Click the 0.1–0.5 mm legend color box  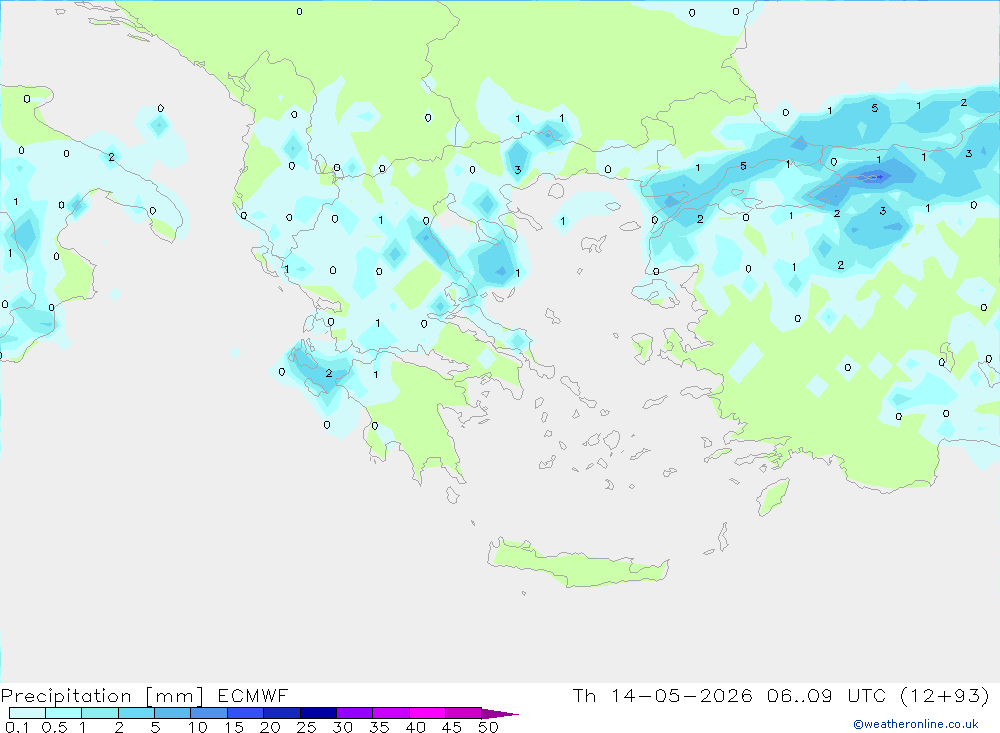[x=27, y=713]
